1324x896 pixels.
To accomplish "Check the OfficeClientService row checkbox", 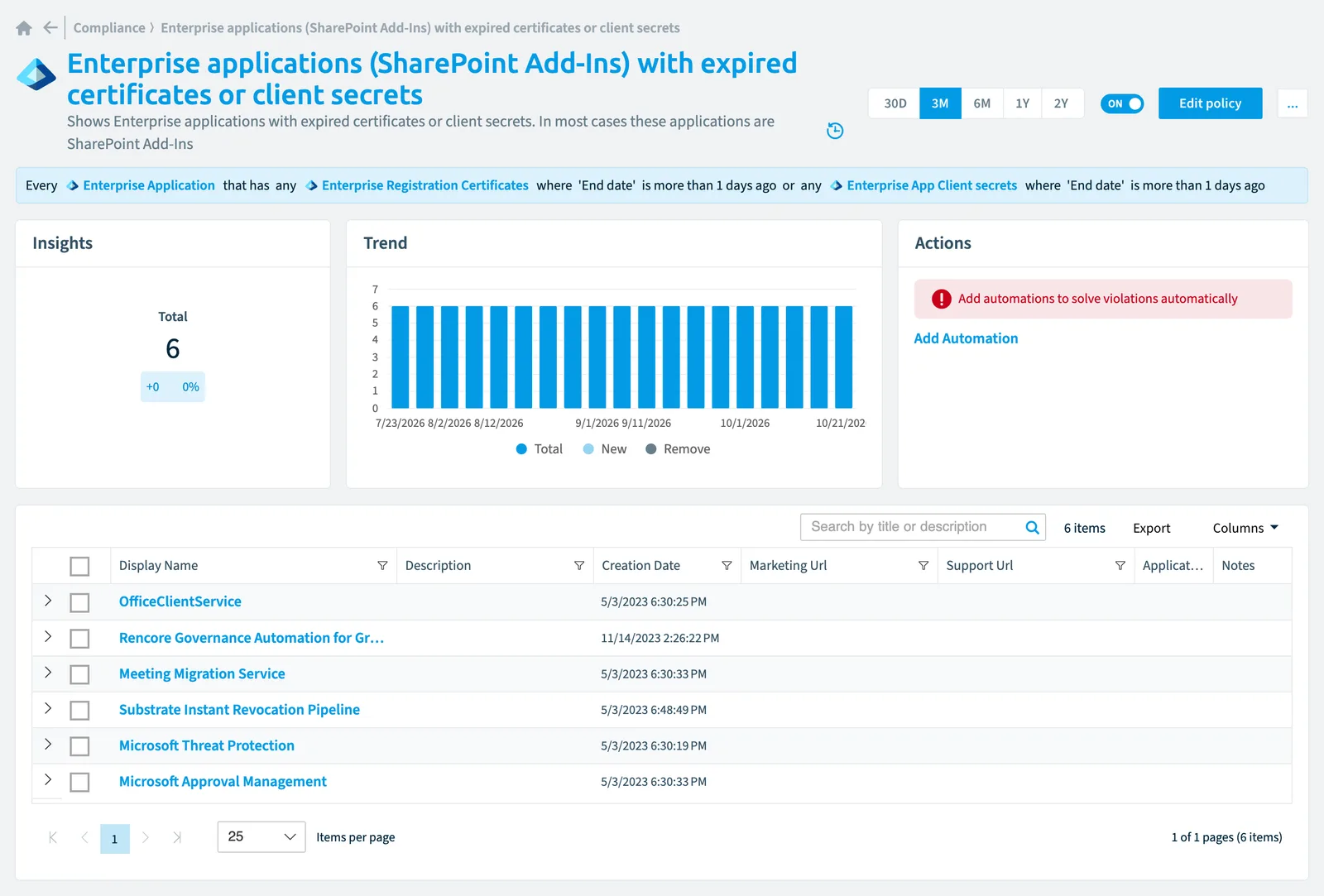I will [79, 603].
